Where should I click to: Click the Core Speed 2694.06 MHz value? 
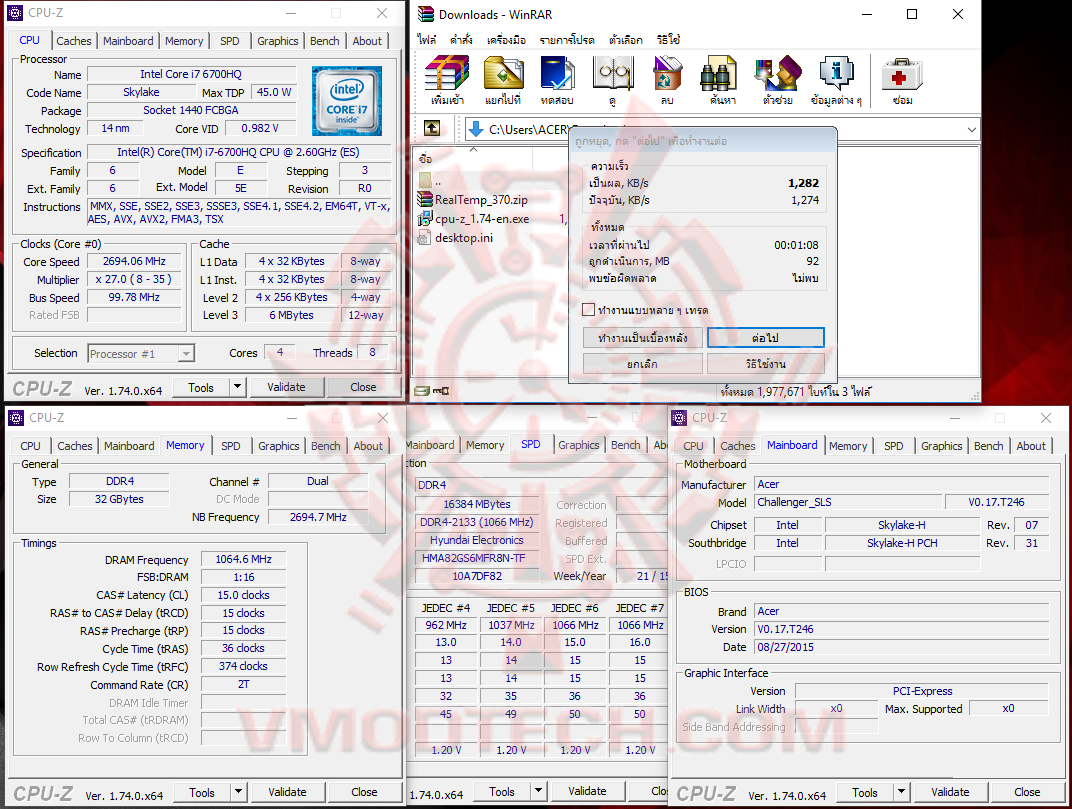coord(135,261)
